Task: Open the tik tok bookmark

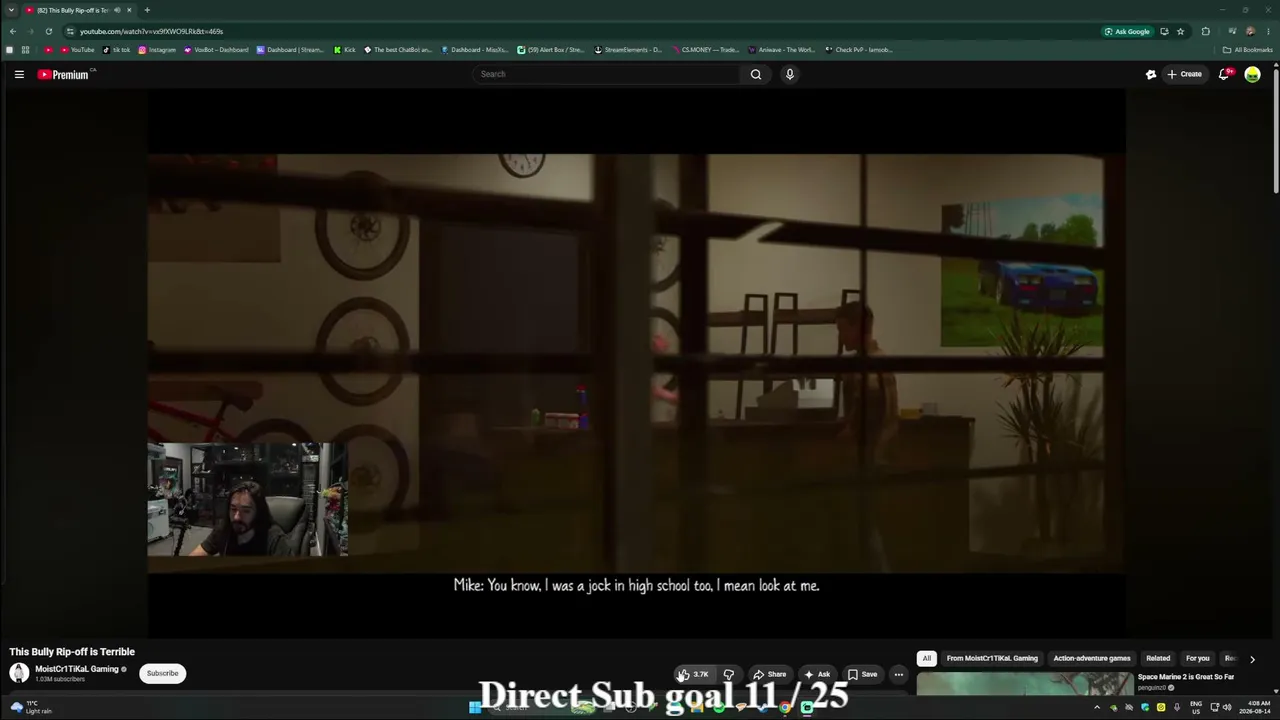Action: [117, 49]
